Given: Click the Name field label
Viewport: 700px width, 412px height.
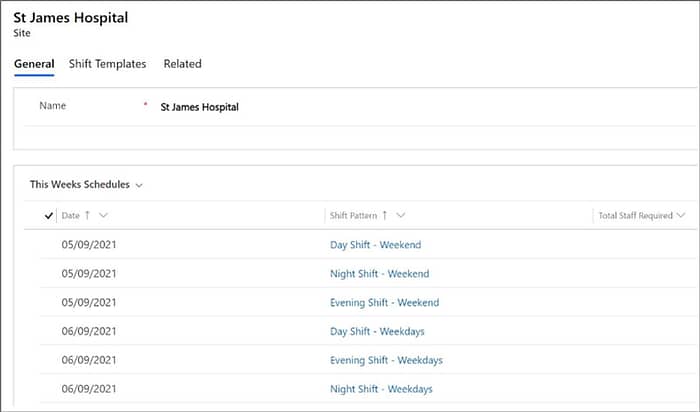Looking at the screenshot, I should tap(53, 106).
